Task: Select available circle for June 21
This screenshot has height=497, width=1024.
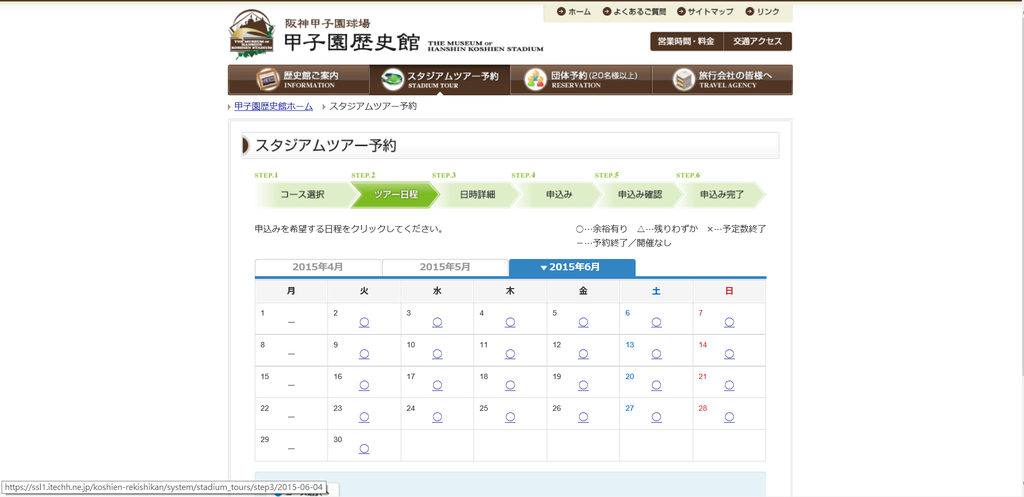Action: tap(729, 386)
